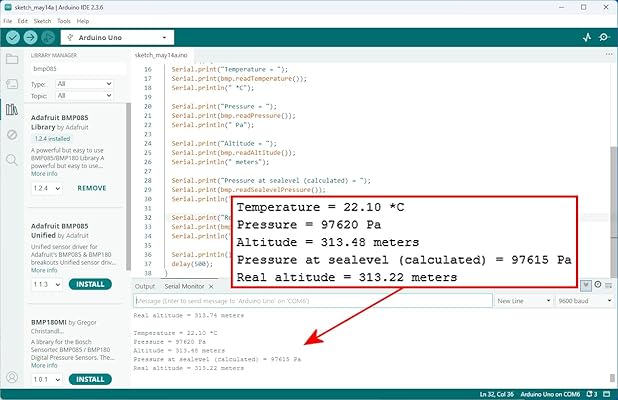Open version dropdown showing 1.1.3
The height and width of the screenshot is (400, 618).
(x=47, y=284)
